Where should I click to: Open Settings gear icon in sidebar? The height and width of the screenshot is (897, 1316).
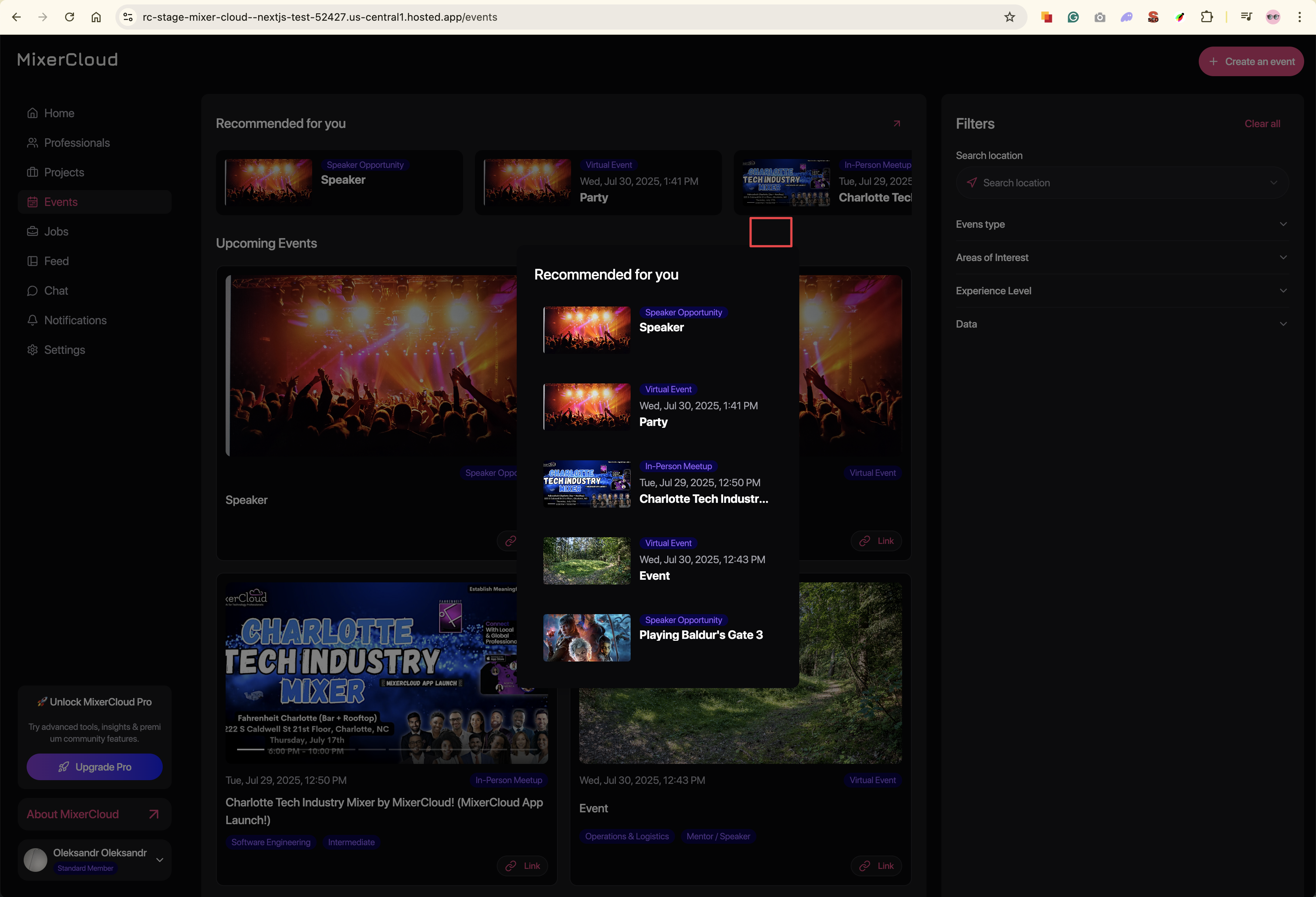click(x=32, y=350)
